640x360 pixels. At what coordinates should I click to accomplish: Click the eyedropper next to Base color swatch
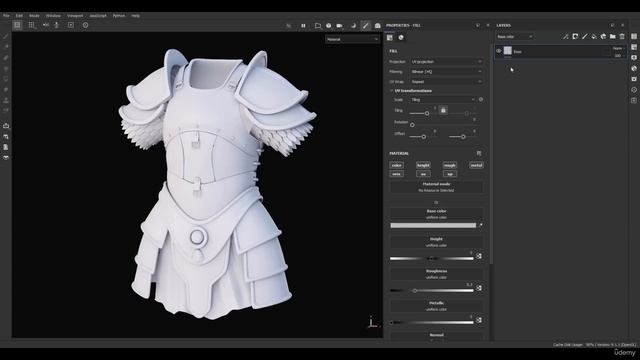click(480, 225)
